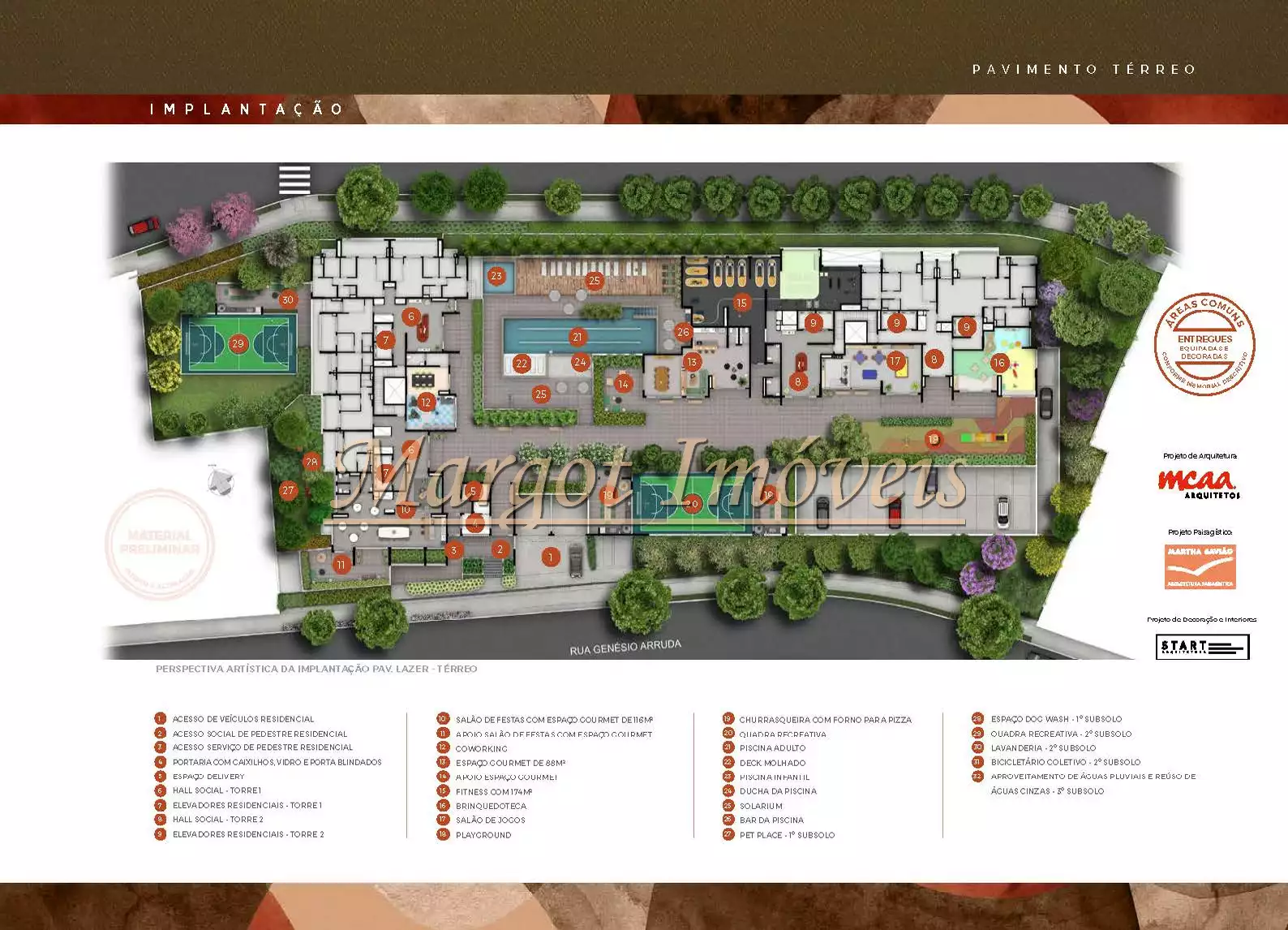The image size is (1288, 930).
Task: Click legend entry 'BRINQUEDOTECA'
Action: pyautogui.click(x=491, y=806)
